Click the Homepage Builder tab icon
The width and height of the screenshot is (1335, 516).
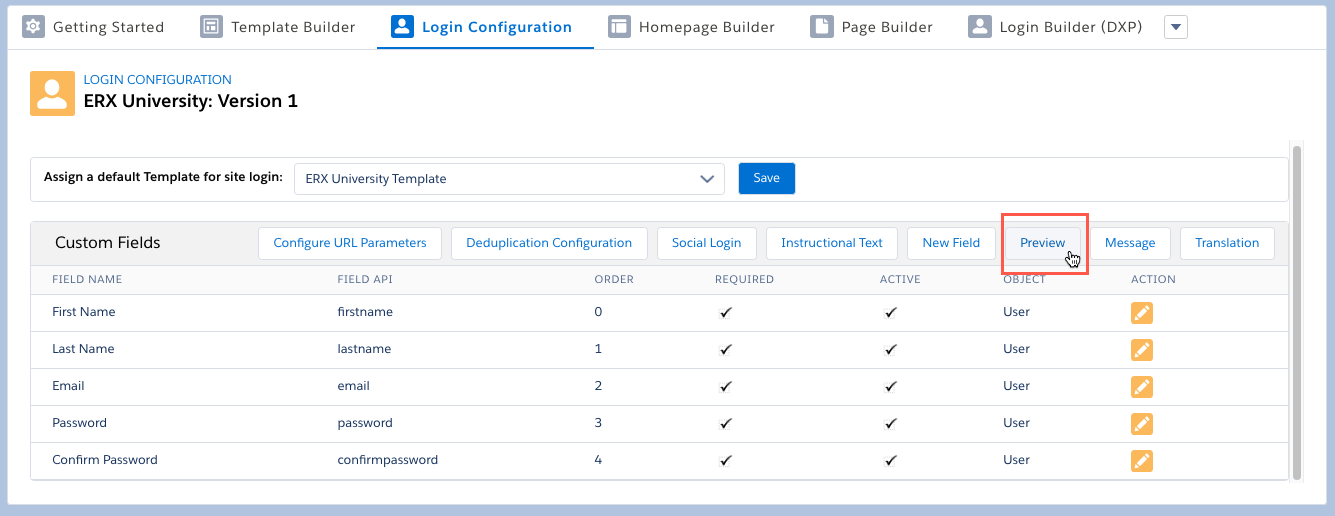620,27
